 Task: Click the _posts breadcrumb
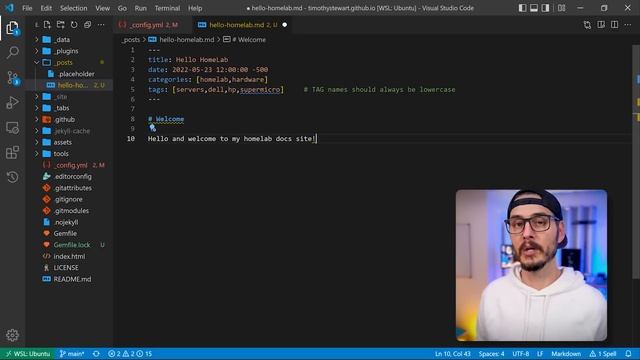click(131, 40)
